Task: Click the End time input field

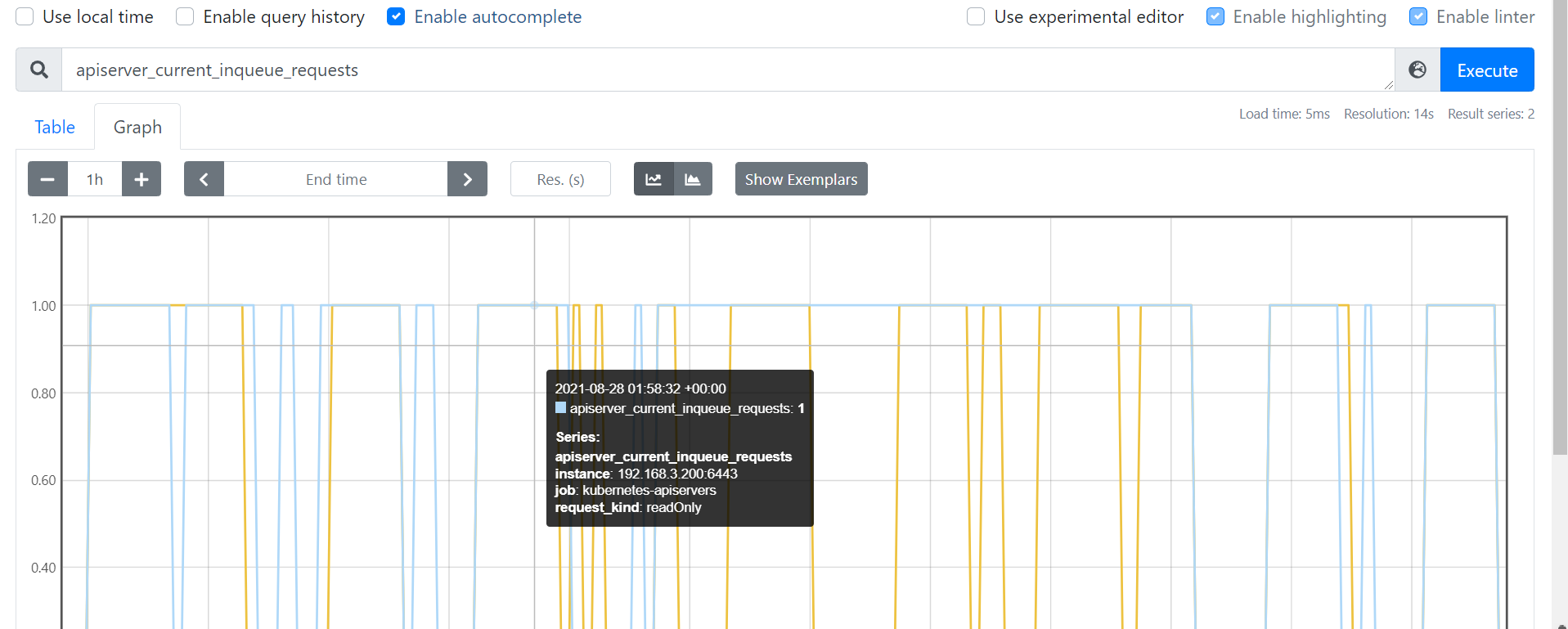Action: point(336,179)
